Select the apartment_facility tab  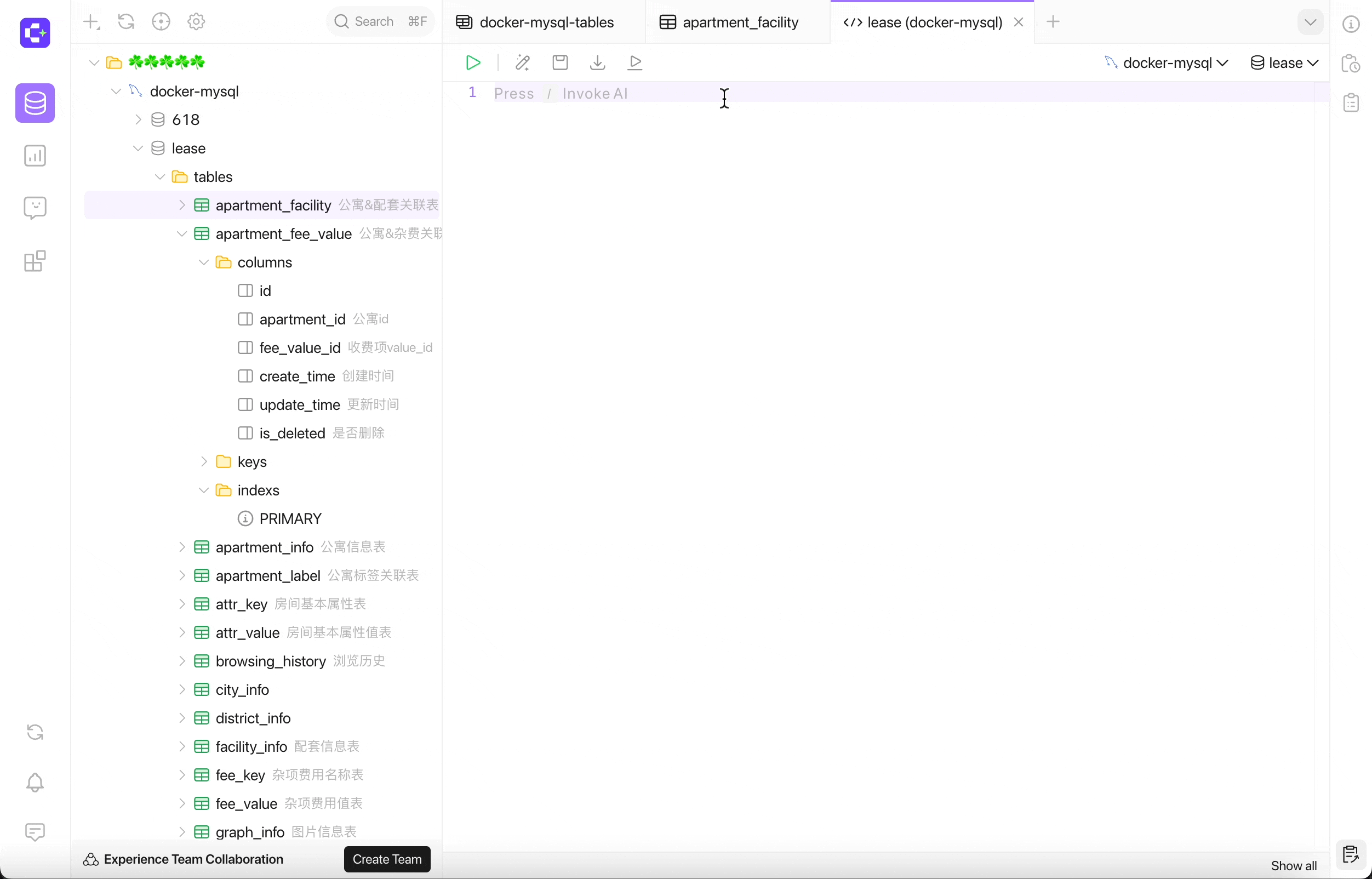point(740,22)
